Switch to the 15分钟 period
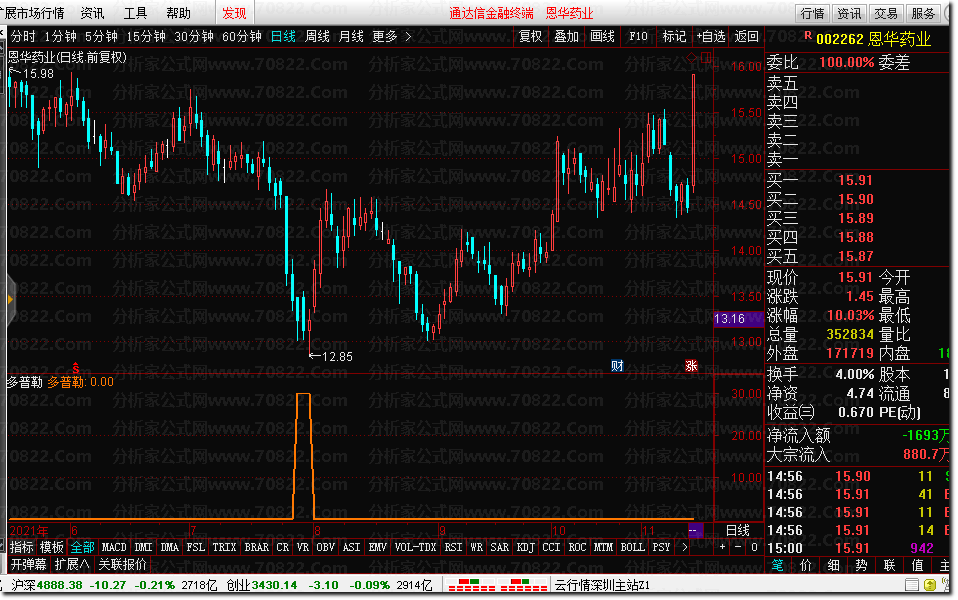The image size is (958, 600). [146, 37]
